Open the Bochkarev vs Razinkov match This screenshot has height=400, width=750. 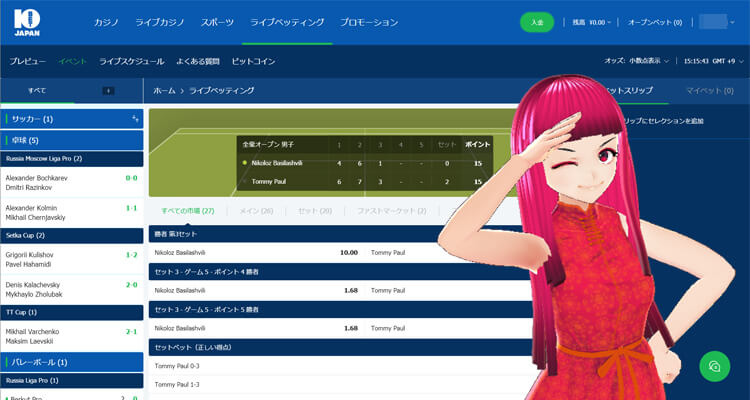(x=72, y=183)
